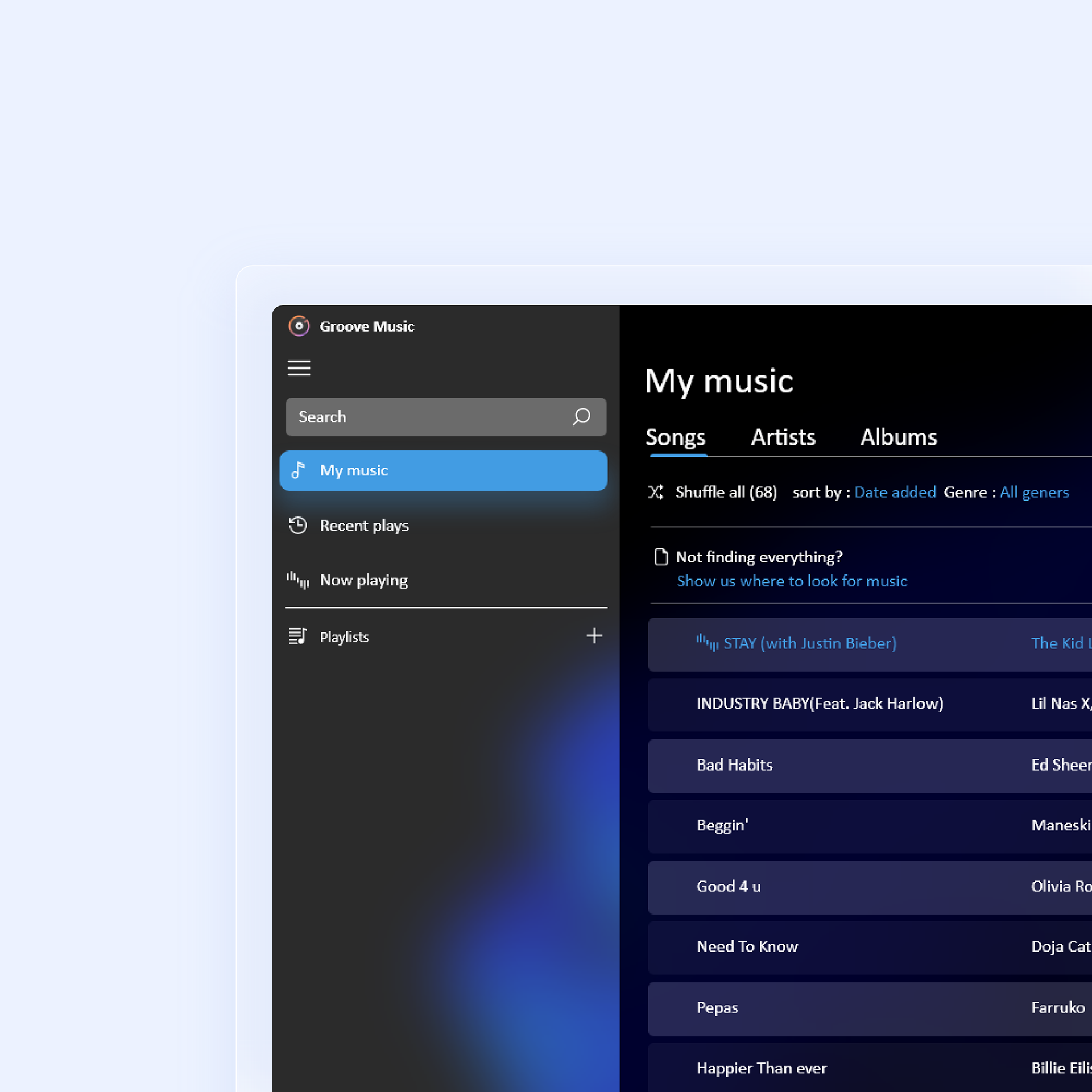This screenshot has width=1092, height=1092.
Task: Select My music in the sidebar
Action: (x=444, y=471)
